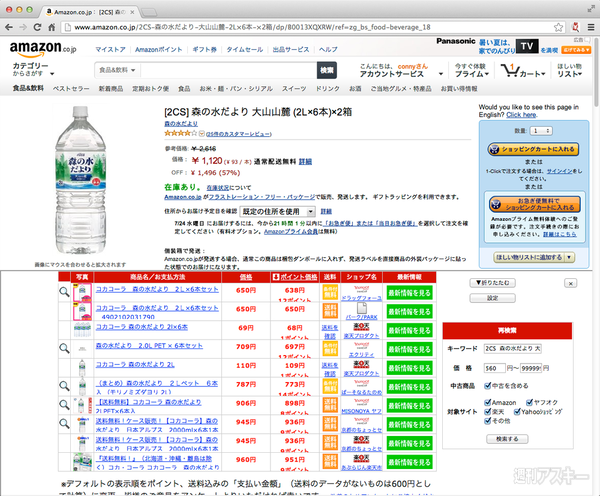
Task: Toggle the 楽天 target site checkbox
Action: point(488,412)
